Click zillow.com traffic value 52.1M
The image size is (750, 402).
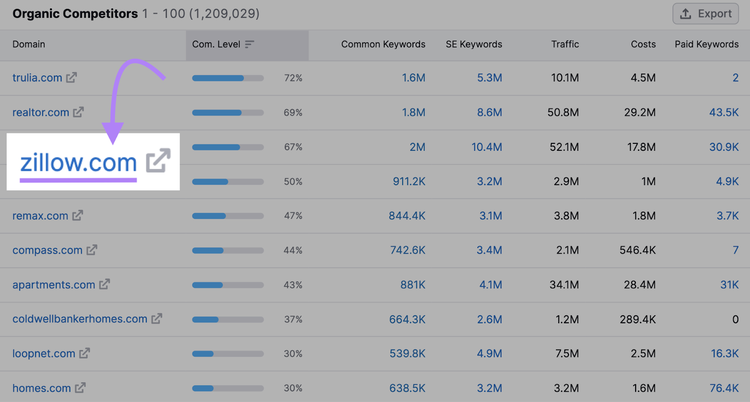pyautogui.click(x=564, y=147)
